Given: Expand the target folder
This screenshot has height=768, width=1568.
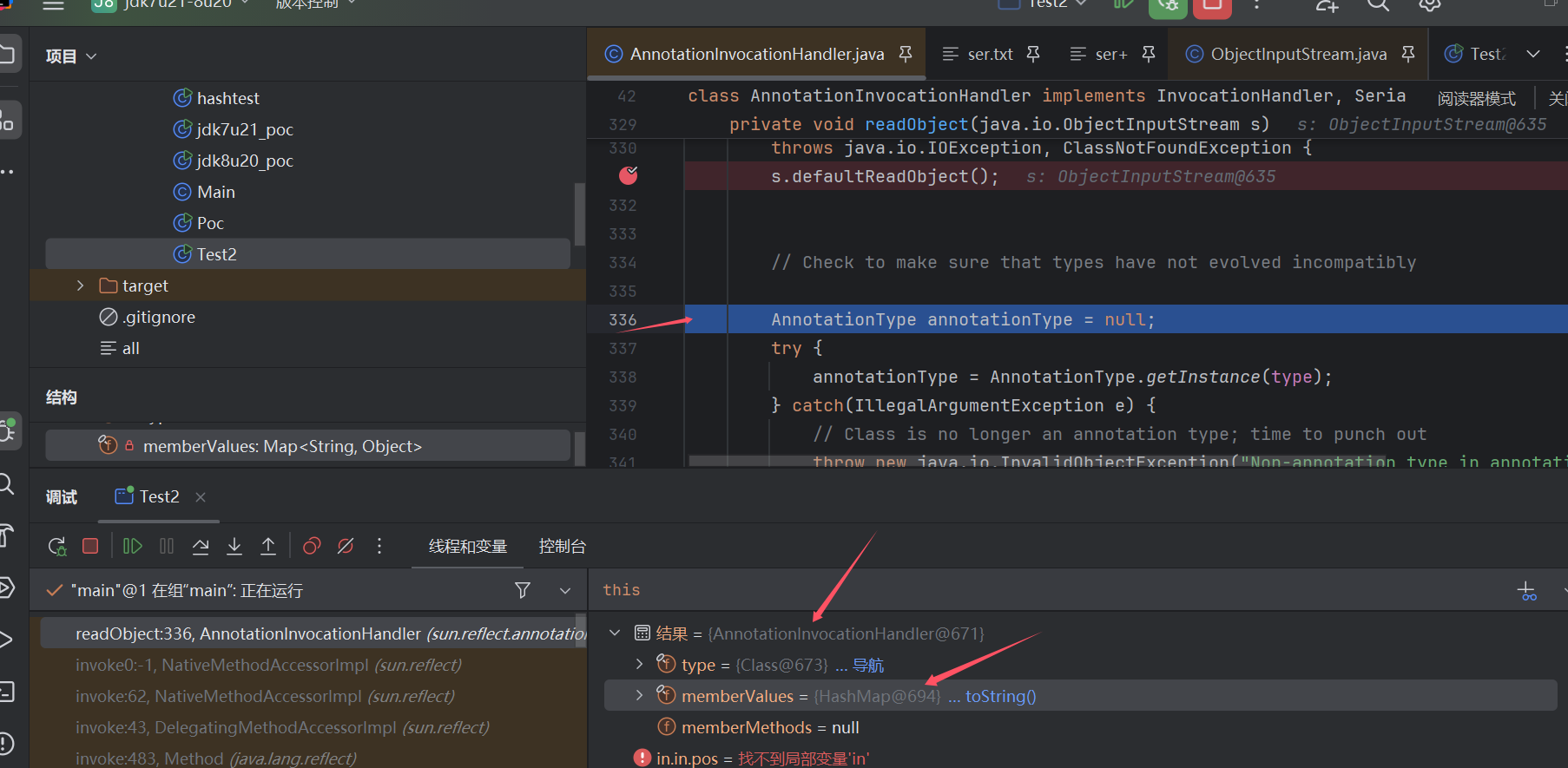Looking at the screenshot, I should pos(80,286).
